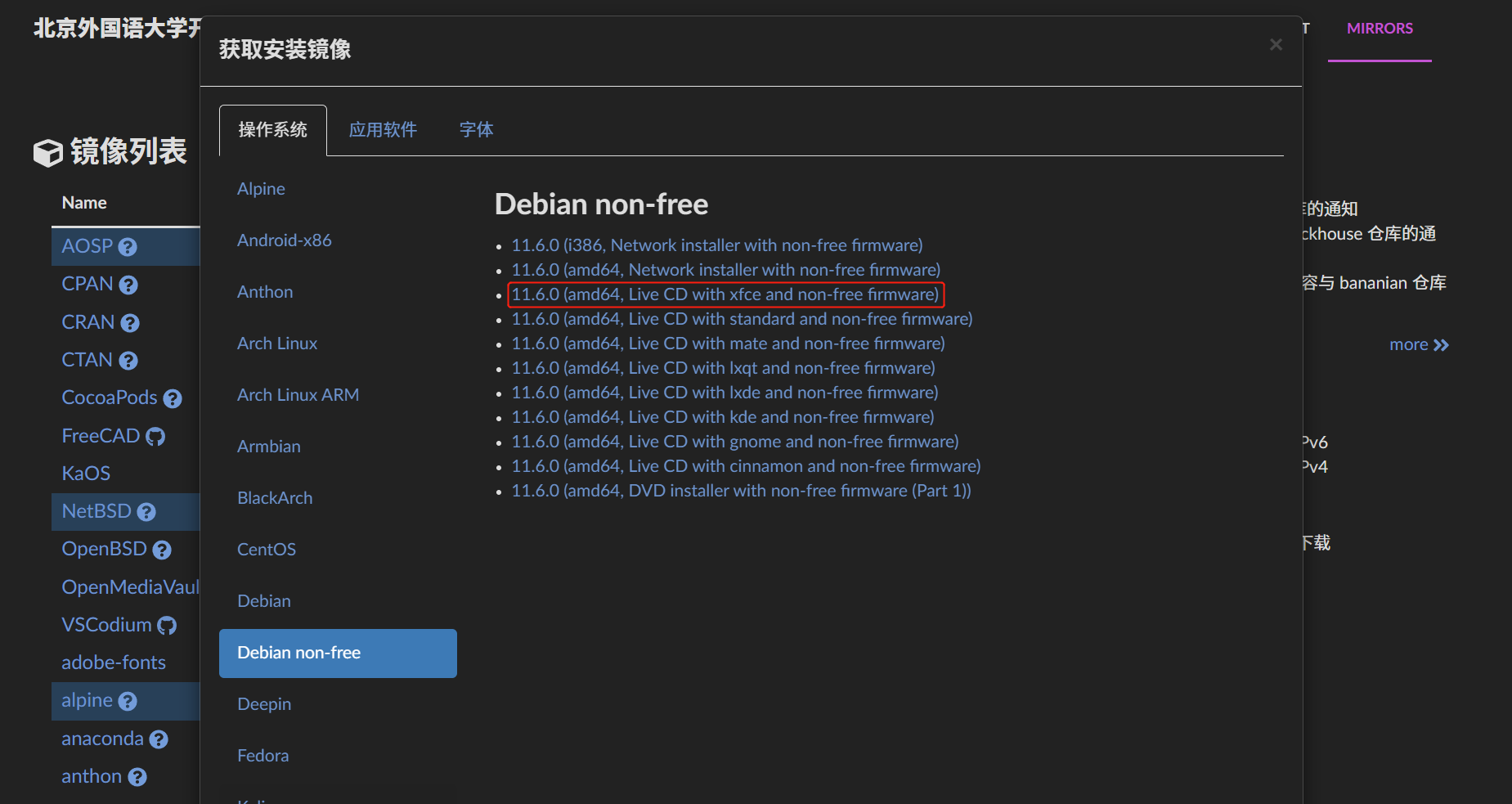Screen dimensions: 1512x804
Task: Switch to the 字体 tab
Action: (x=476, y=130)
